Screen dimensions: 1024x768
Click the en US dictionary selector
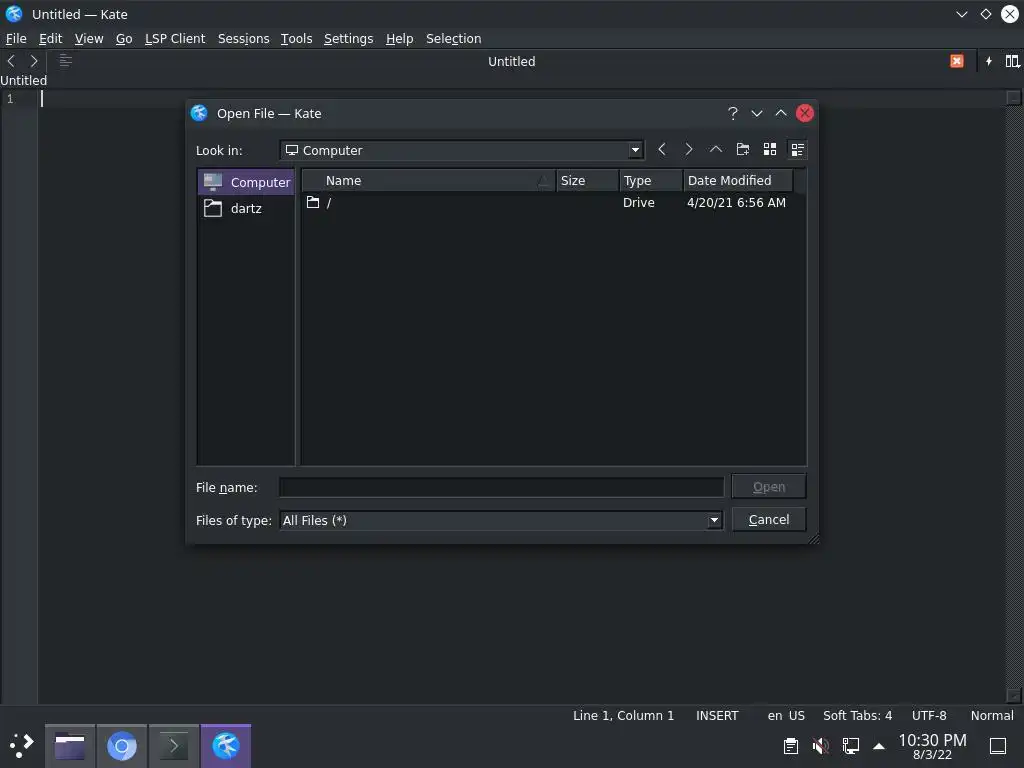click(786, 716)
